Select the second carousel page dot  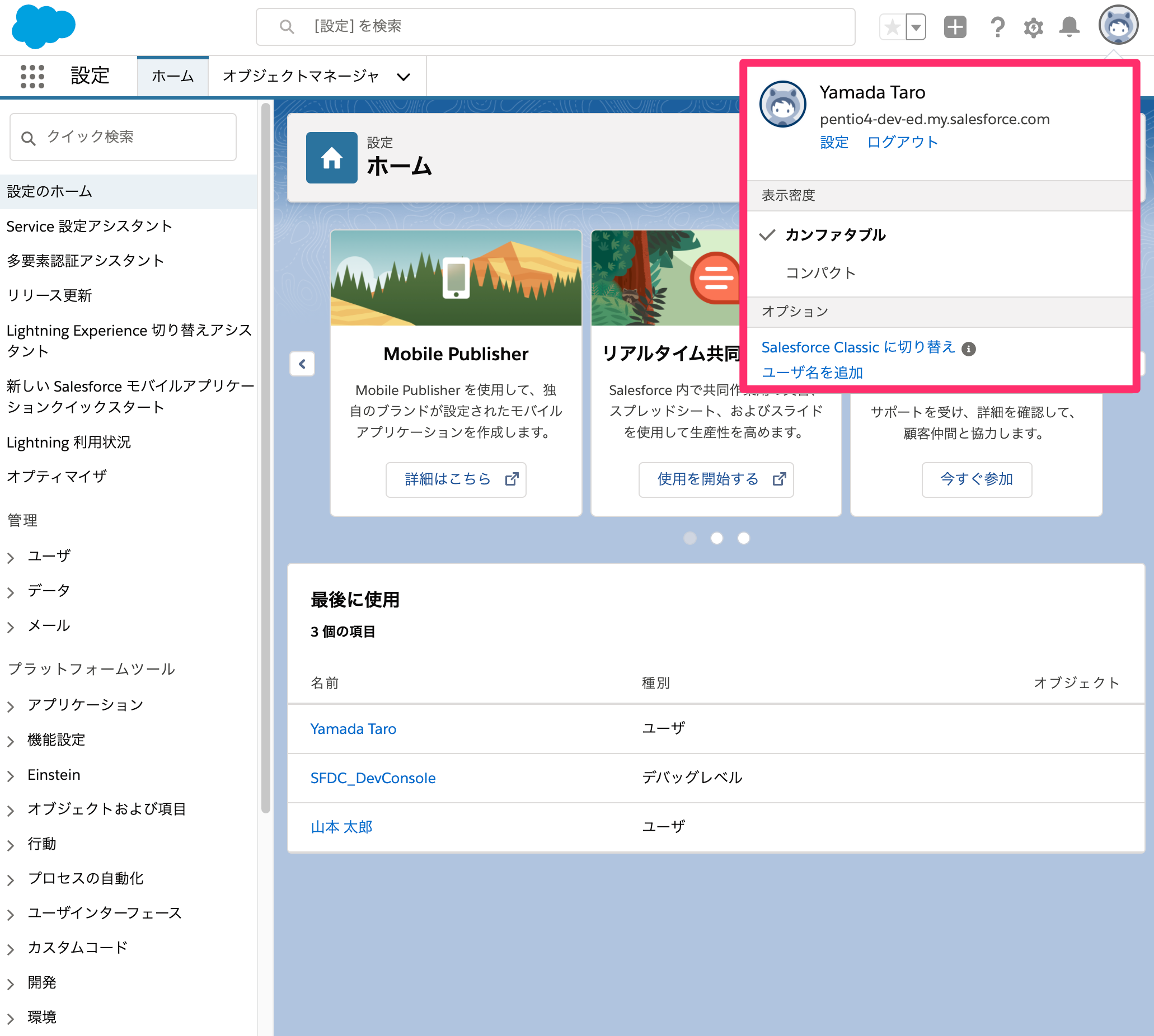click(x=716, y=538)
